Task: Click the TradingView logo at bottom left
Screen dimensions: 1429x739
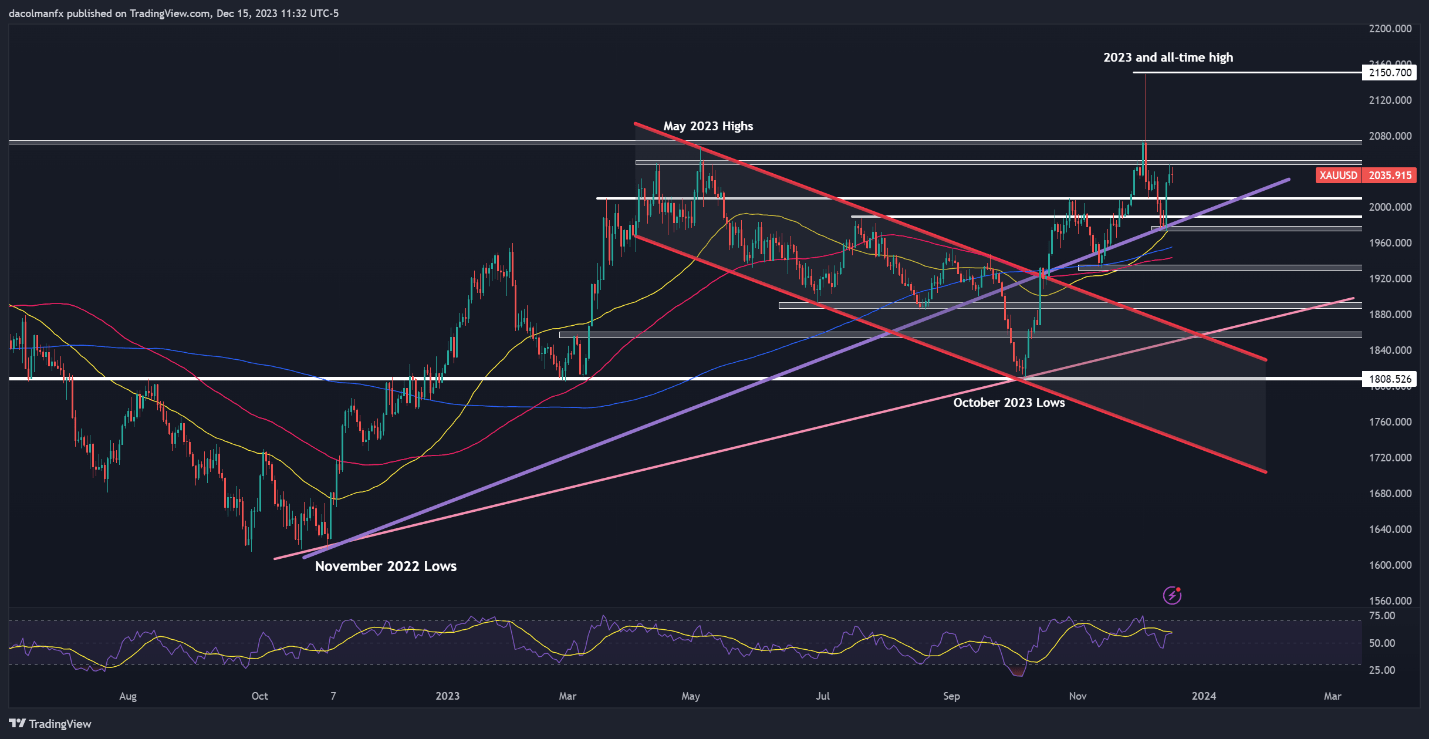Action: pyautogui.click(x=49, y=724)
